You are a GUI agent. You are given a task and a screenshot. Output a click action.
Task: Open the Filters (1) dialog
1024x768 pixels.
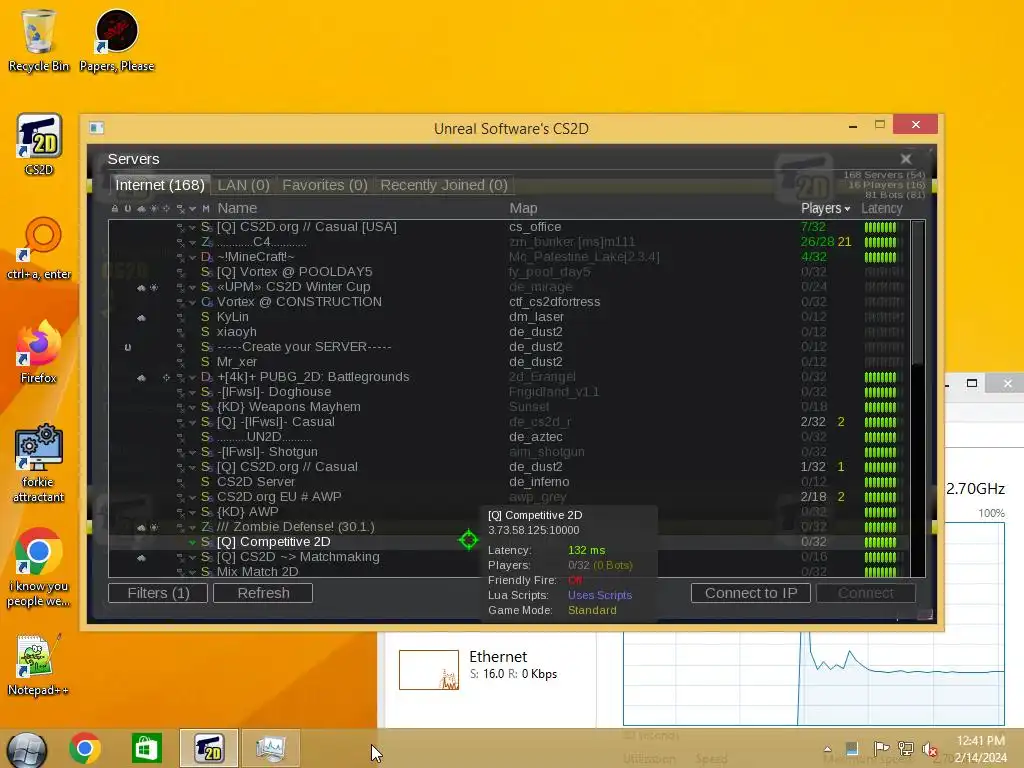tap(158, 593)
